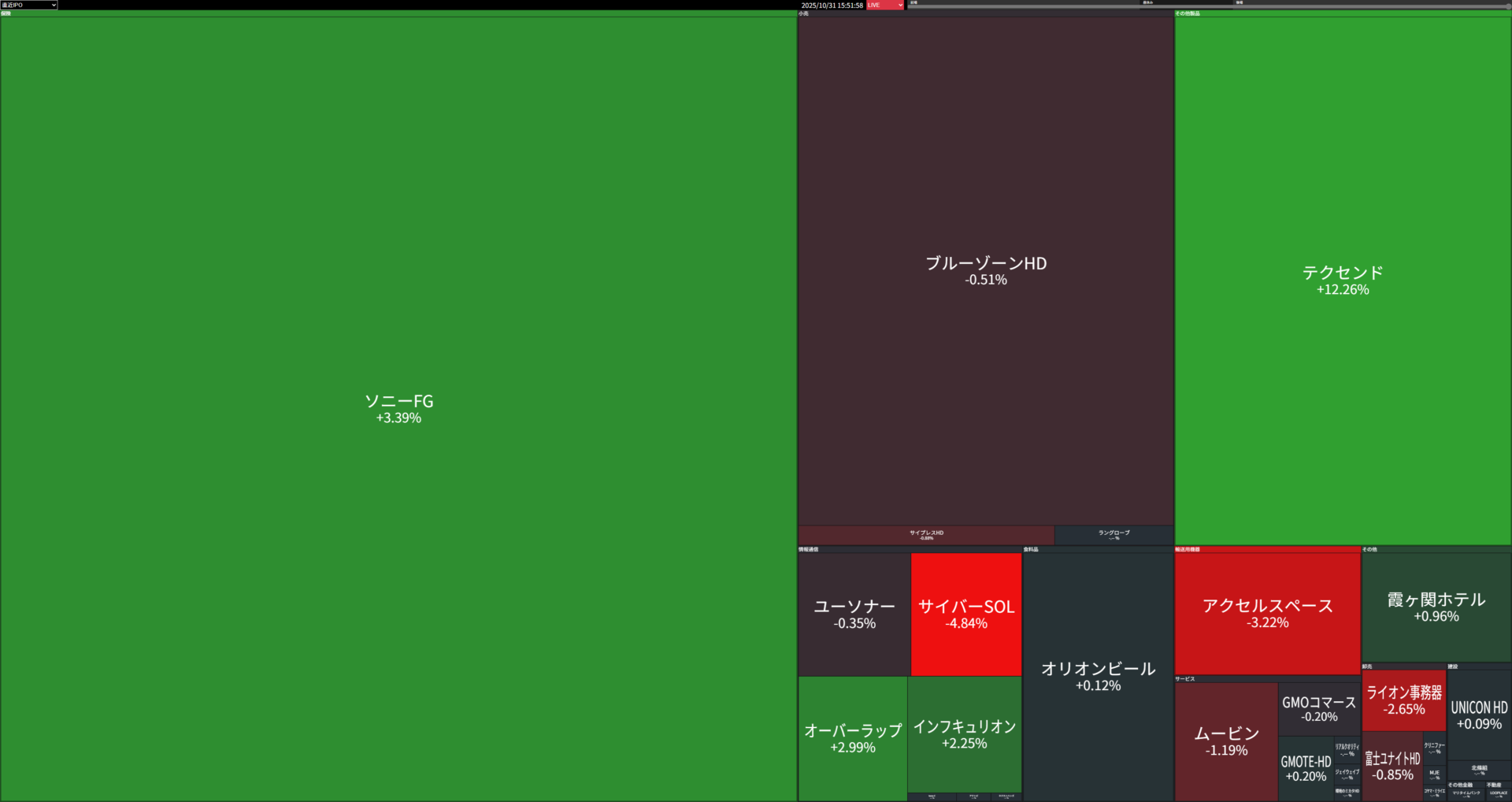Select the サイバーSOL tile

coord(966,614)
